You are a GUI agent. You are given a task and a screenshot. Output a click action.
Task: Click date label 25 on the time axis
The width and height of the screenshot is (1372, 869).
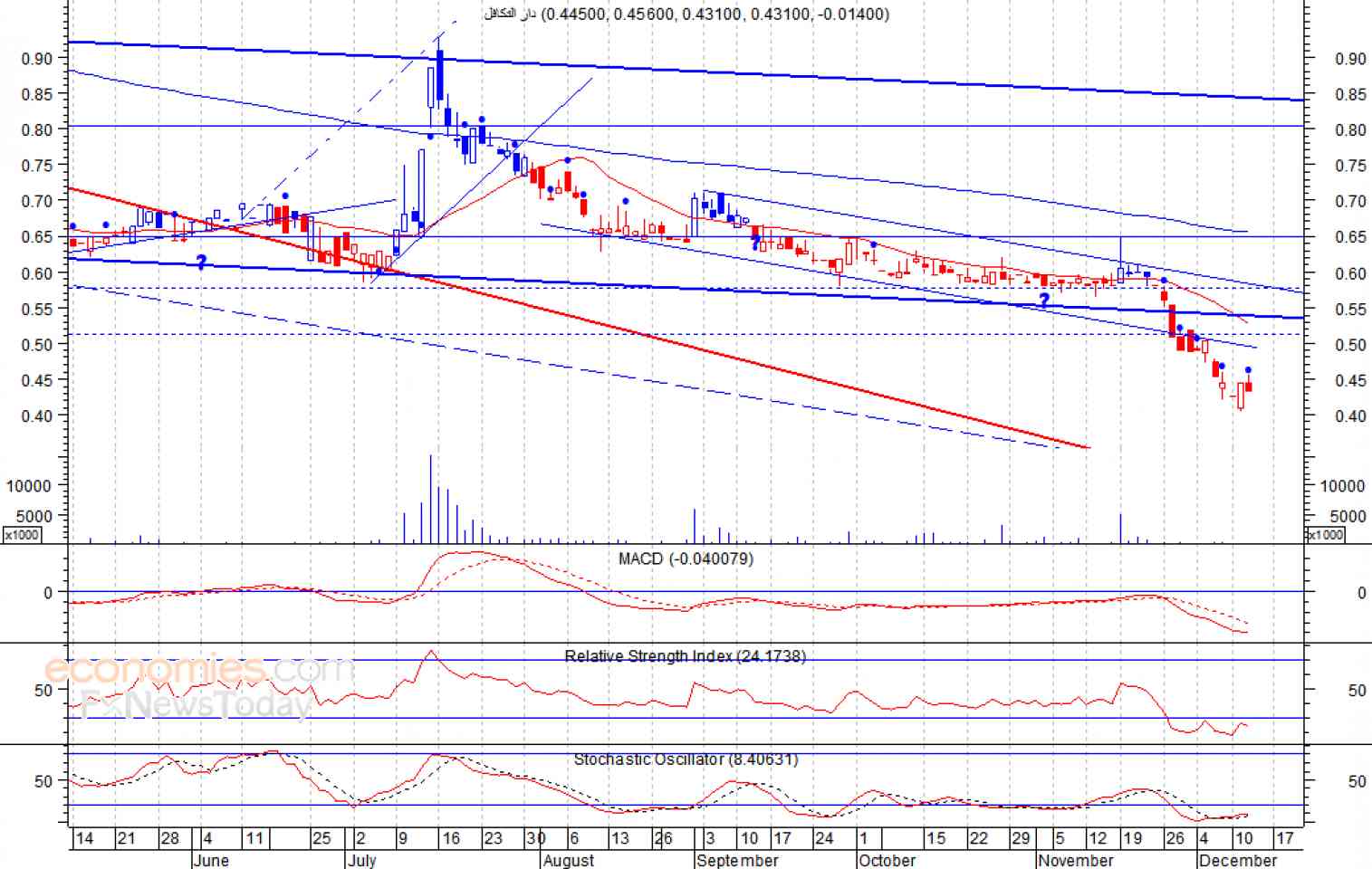click(x=321, y=838)
